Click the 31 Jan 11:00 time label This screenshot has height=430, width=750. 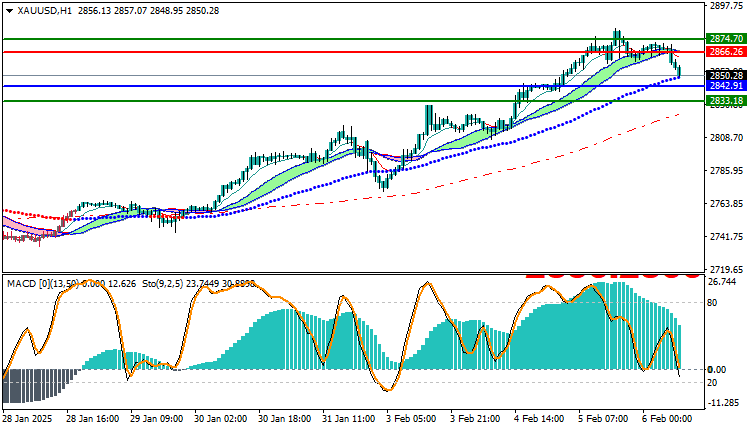click(349, 419)
